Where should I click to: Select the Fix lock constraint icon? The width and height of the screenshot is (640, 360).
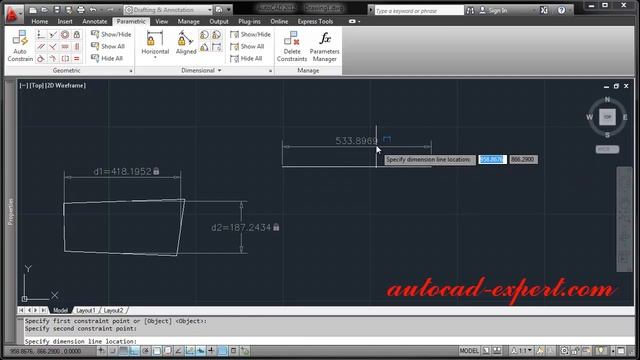click(x=77, y=35)
